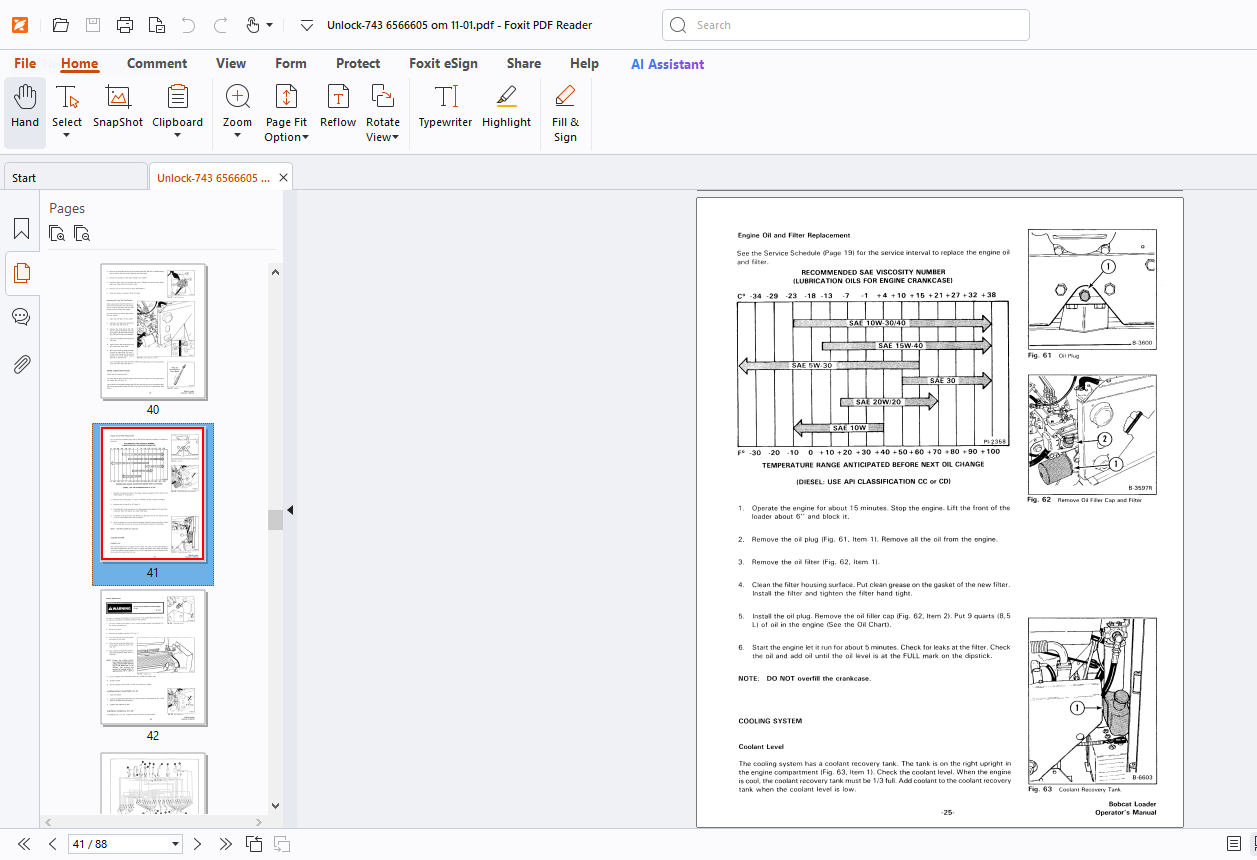This screenshot has height=860, width=1257.
Task: Take a SnapShot of the page
Action: (x=118, y=108)
